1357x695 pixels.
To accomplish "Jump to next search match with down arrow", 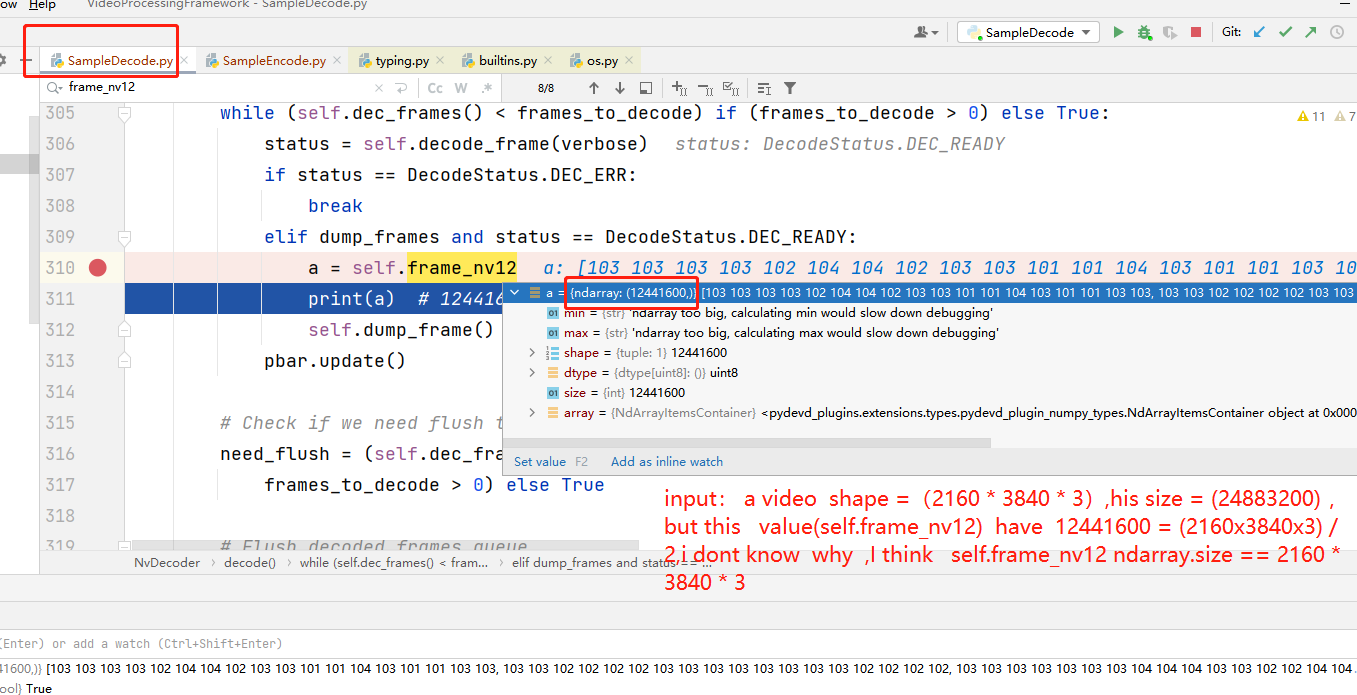I will tap(618, 87).
